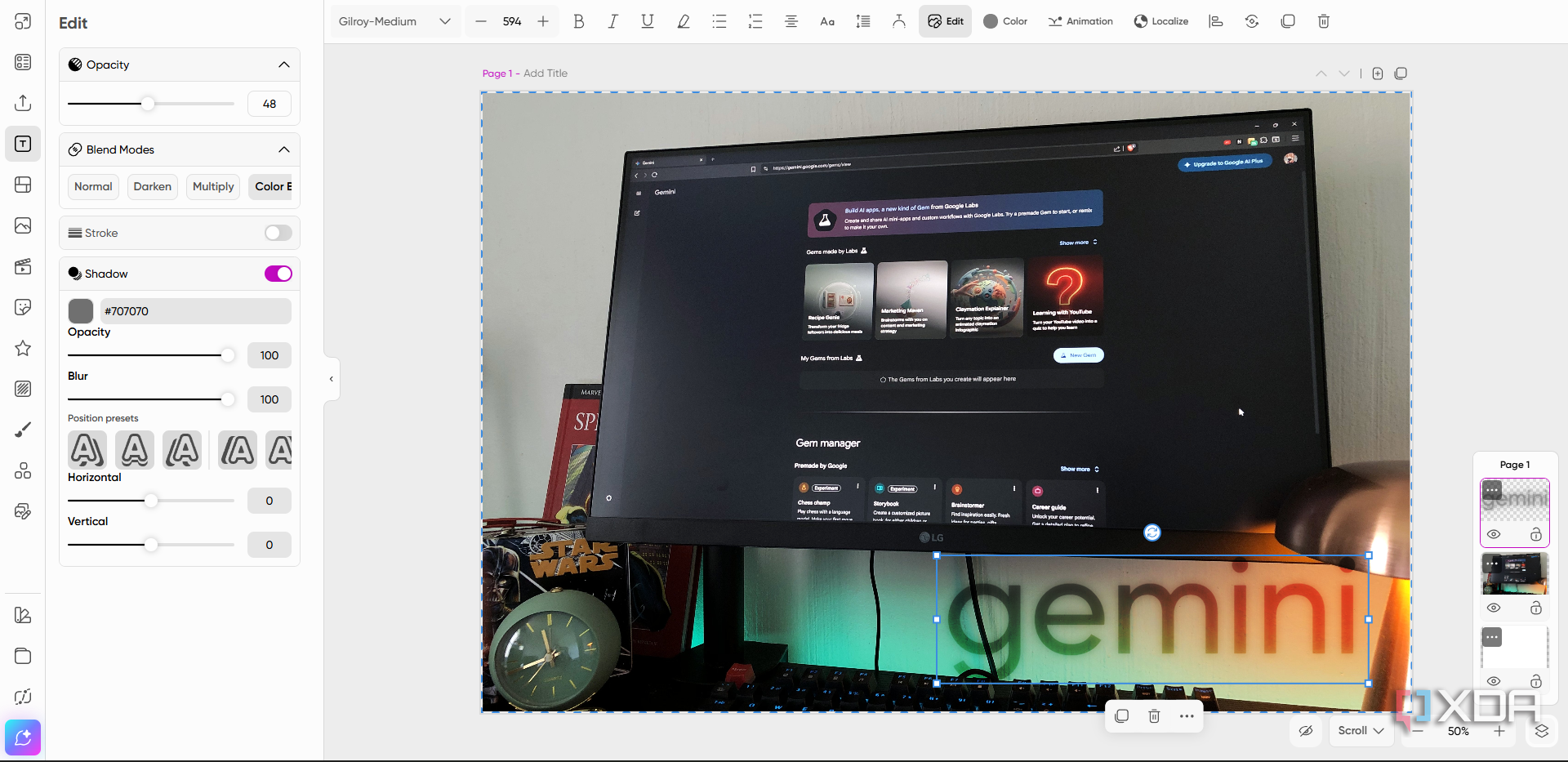Change letter case with Aa icon
The image size is (1568, 762).
click(827, 21)
